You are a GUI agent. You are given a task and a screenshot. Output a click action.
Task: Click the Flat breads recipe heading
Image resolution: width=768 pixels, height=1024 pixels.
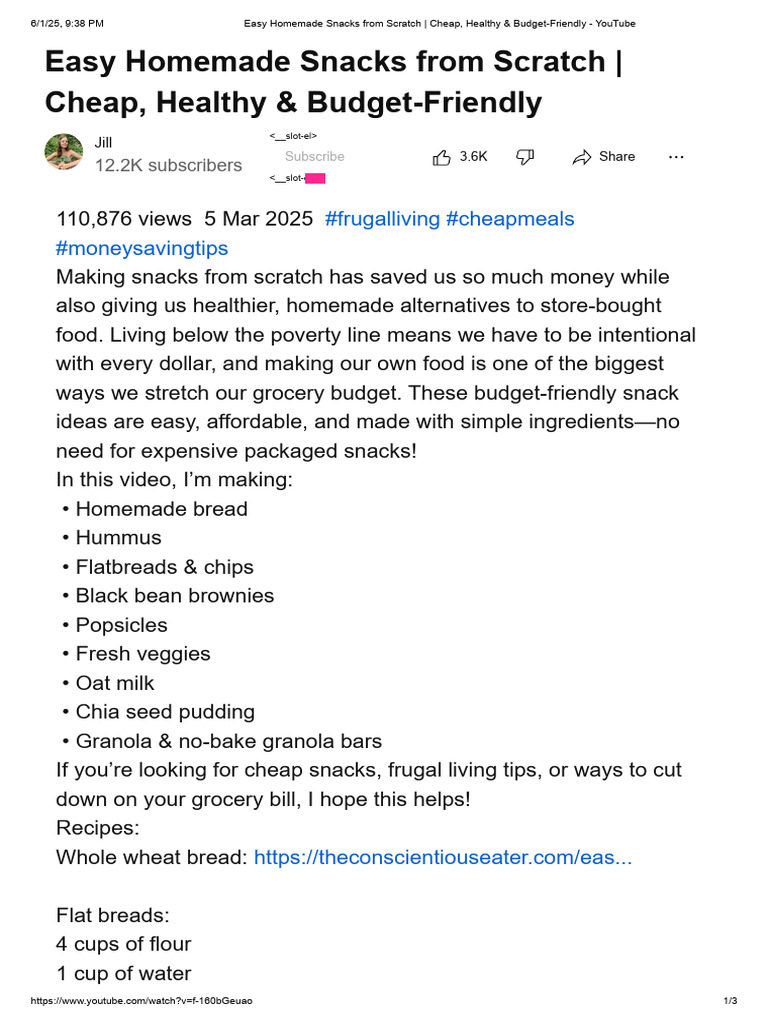pos(112,915)
